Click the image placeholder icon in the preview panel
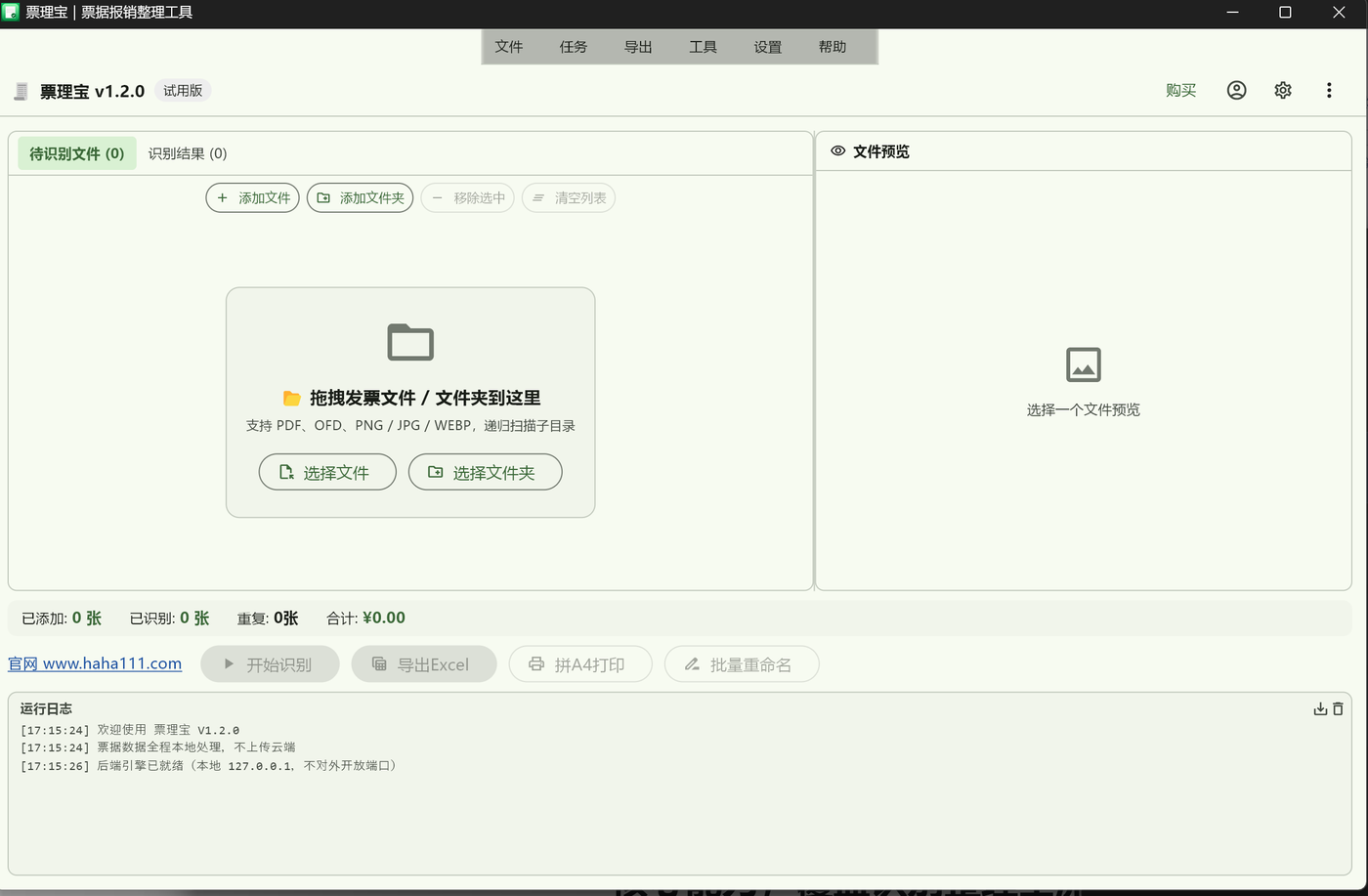1368x896 pixels. tap(1084, 364)
